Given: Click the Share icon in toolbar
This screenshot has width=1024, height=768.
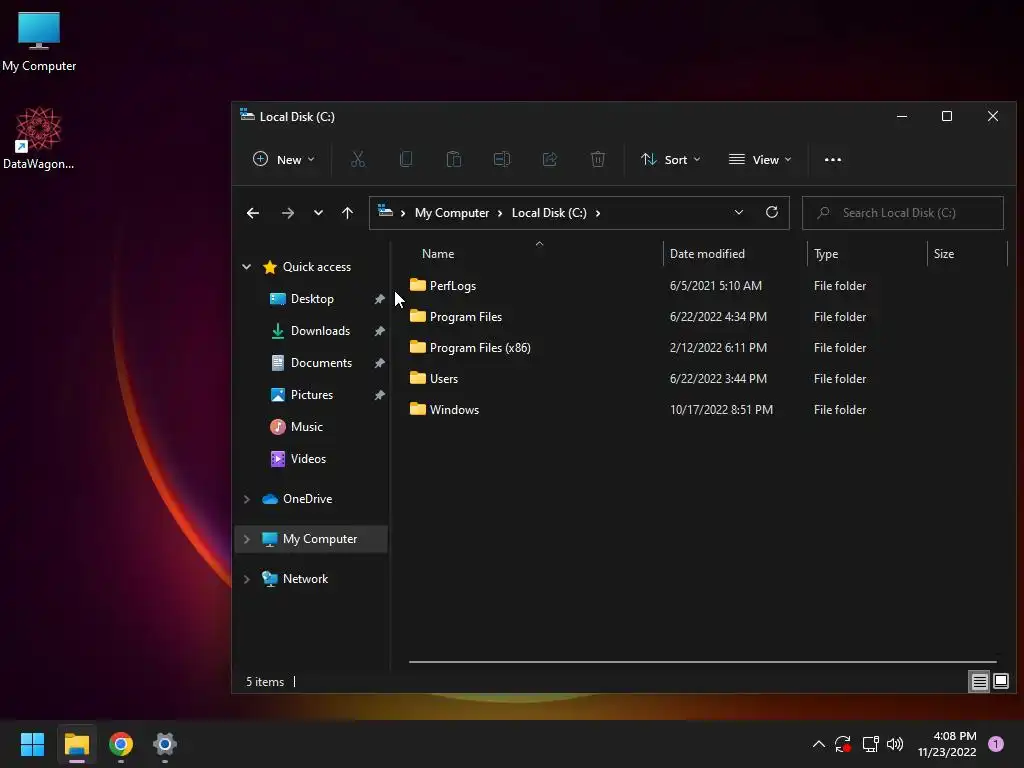Looking at the screenshot, I should point(550,159).
